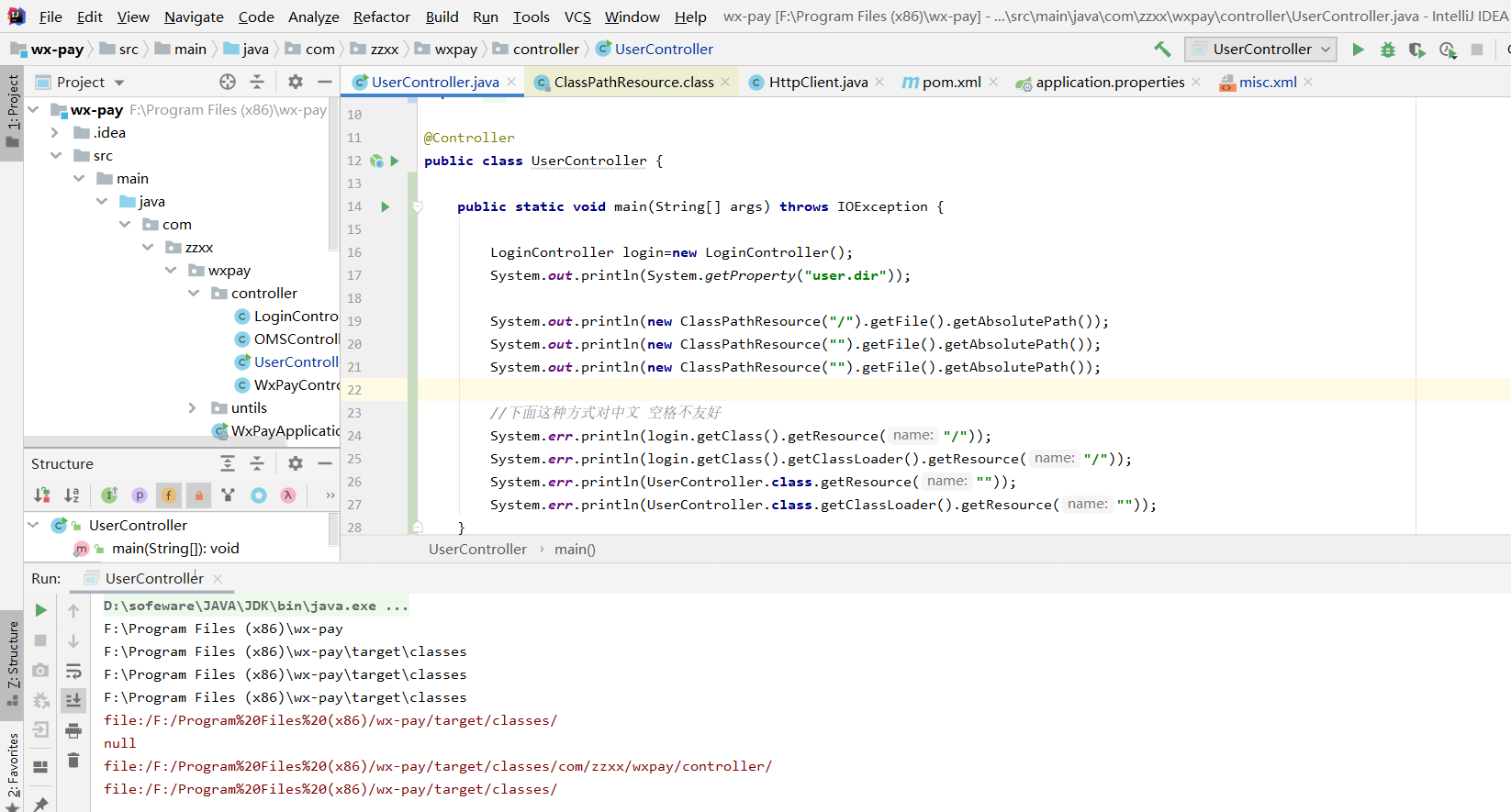Image resolution: width=1511 pixels, height=812 pixels.
Task: Click the Build project hammer icon
Action: [x=1162, y=50]
